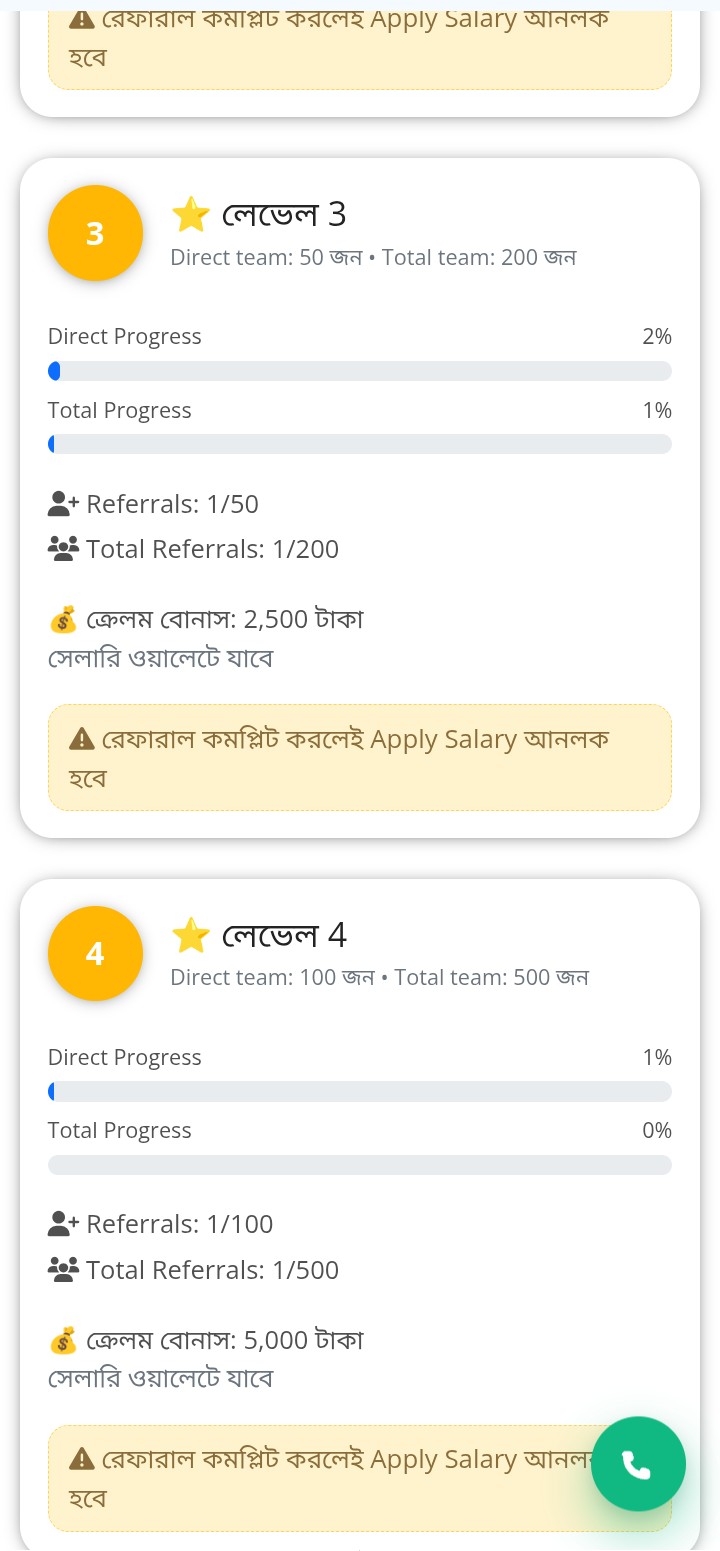Tap the star icon beside Level 4
The width and height of the screenshot is (720, 1551).
point(190,935)
